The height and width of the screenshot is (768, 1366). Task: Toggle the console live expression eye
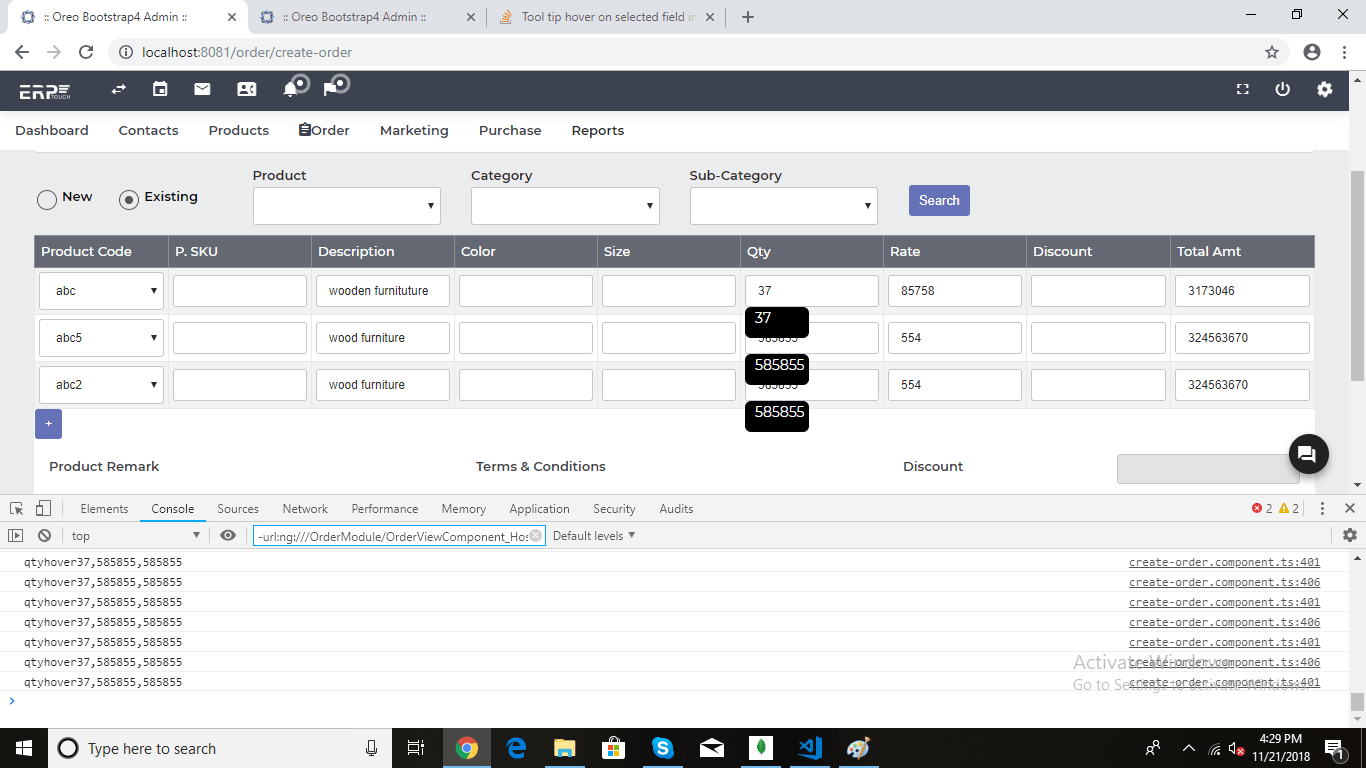coord(228,536)
